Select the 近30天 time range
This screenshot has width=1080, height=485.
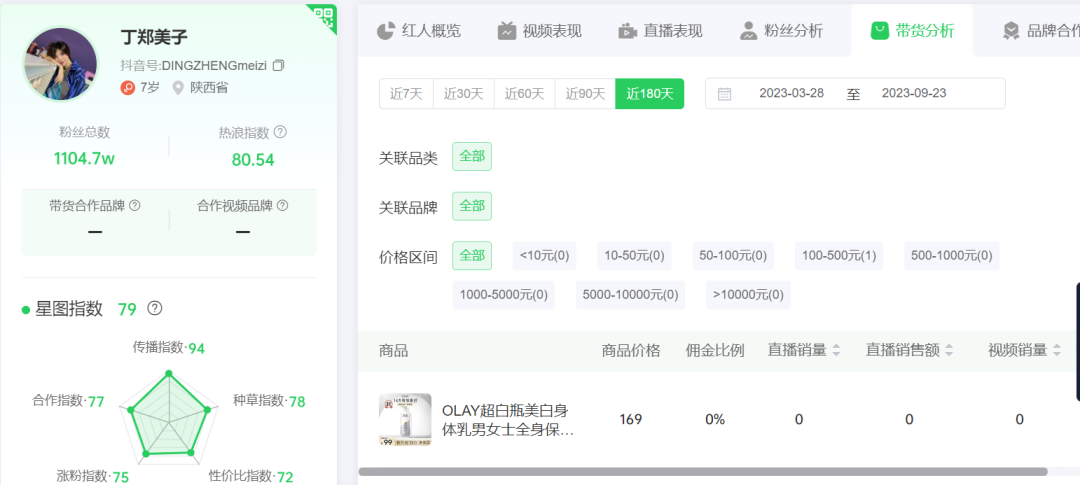pyautogui.click(x=463, y=94)
